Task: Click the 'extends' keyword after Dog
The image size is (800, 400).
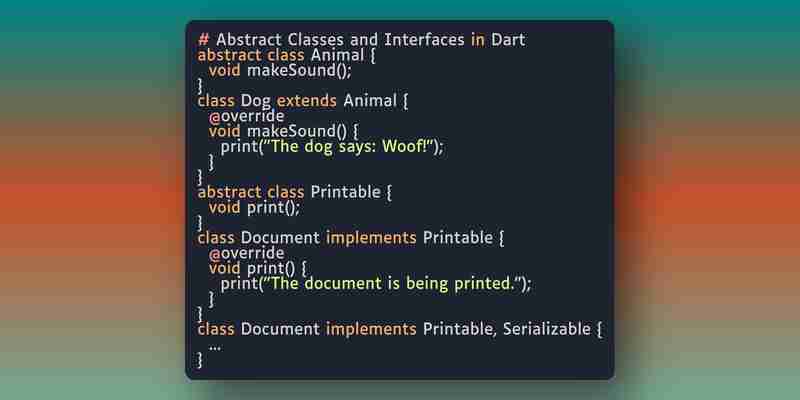Action: pos(307,101)
